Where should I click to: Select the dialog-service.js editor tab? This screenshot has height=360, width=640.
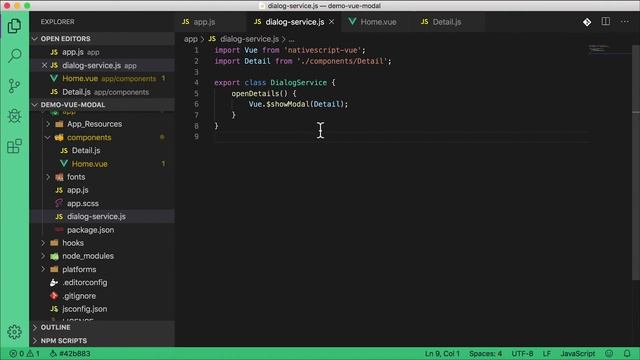tap(294, 22)
